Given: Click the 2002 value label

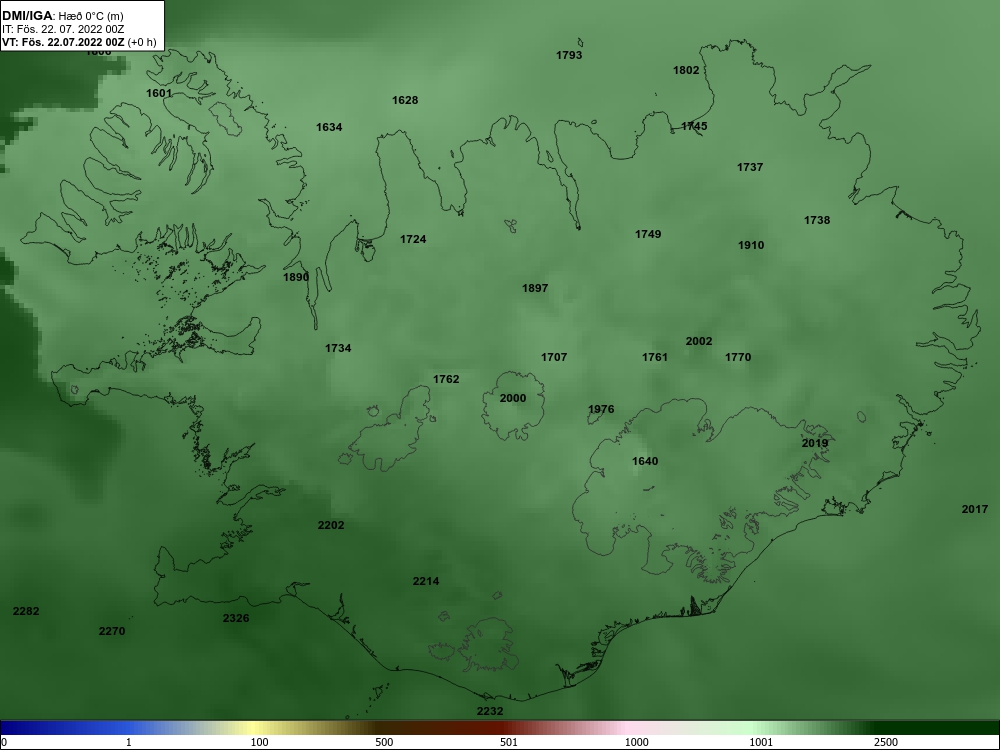Looking at the screenshot, I should pyautogui.click(x=698, y=341).
